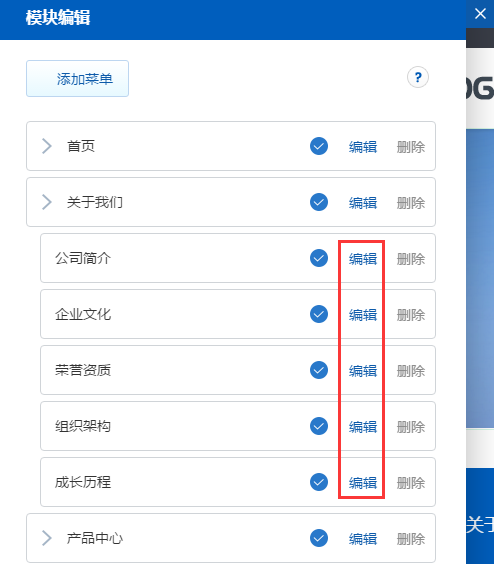Expand the 首页 menu chevron

tap(47, 146)
